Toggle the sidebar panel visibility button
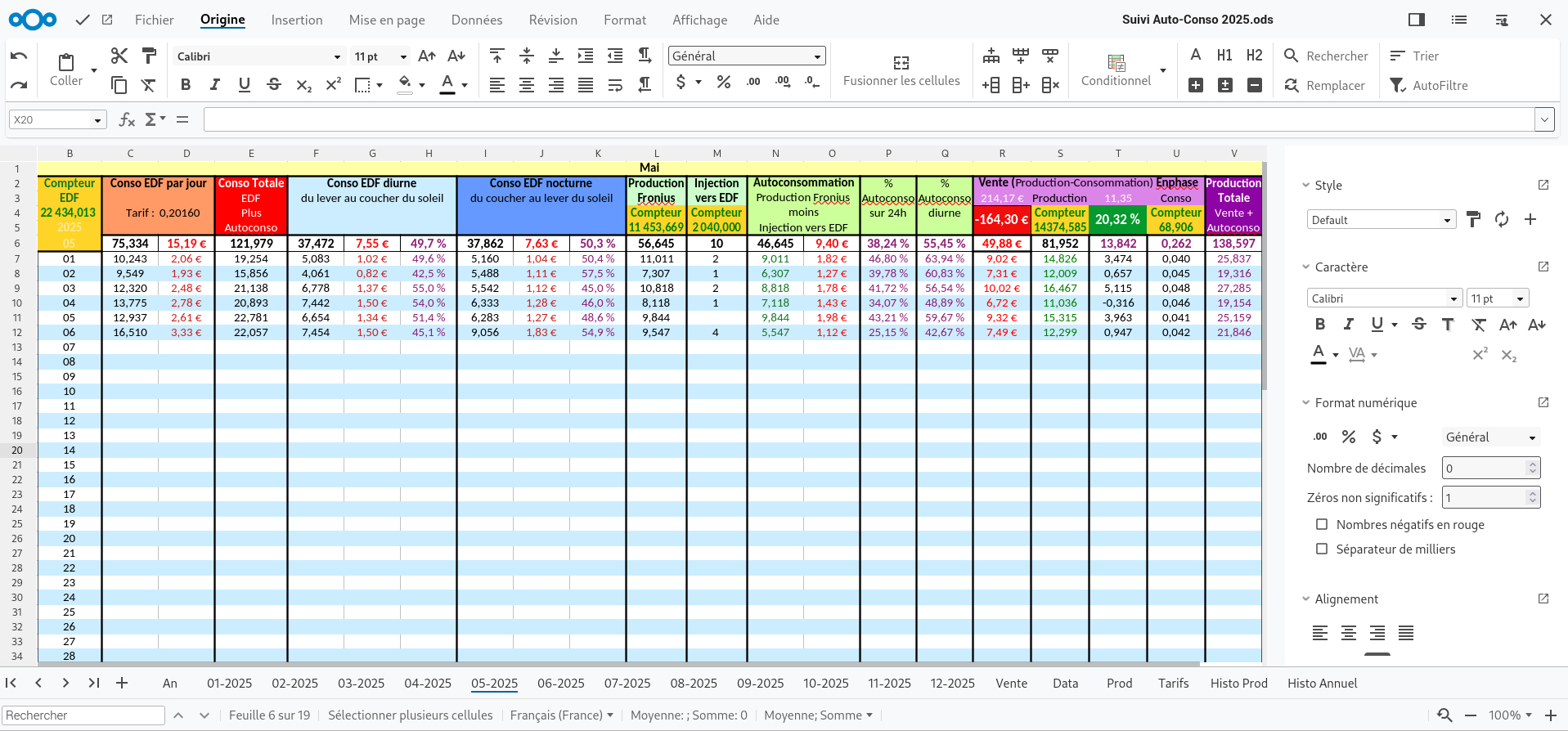Viewport: 1568px width, 731px height. pos(1417,20)
